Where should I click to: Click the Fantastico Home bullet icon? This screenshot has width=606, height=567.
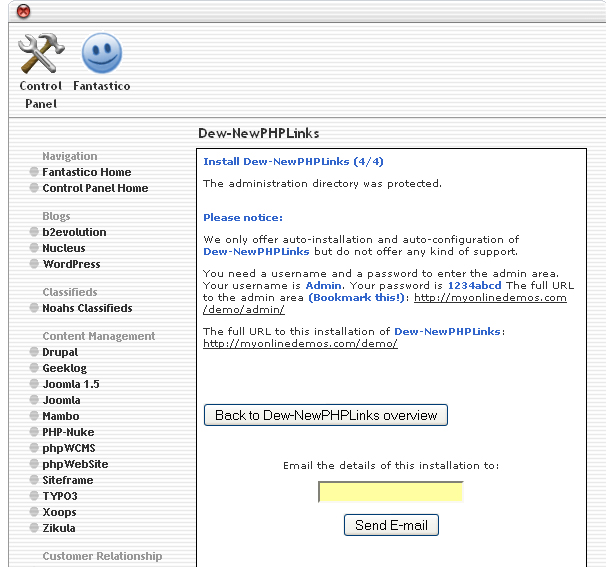tap(34, 172)
